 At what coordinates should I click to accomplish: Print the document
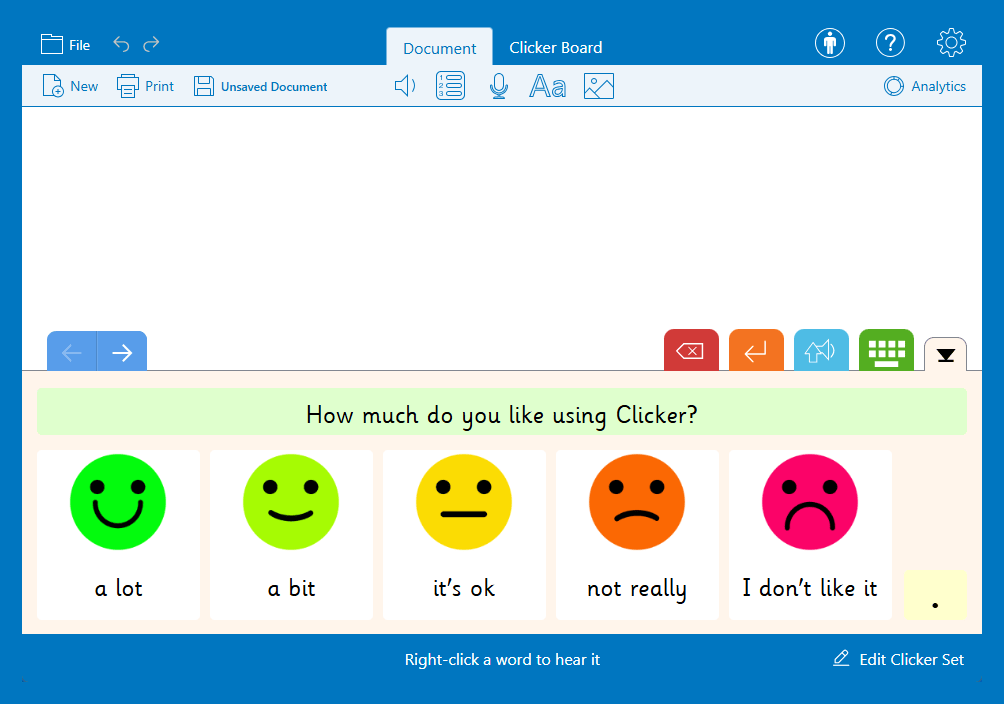[145, 86]
